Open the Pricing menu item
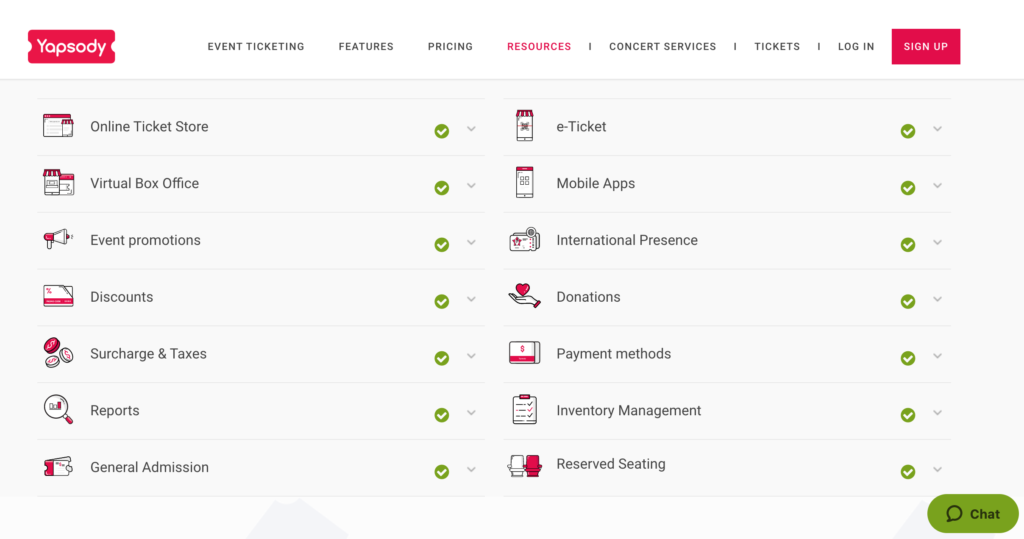This screenshot has width=1024, height=539. click(x=450, y=47)
